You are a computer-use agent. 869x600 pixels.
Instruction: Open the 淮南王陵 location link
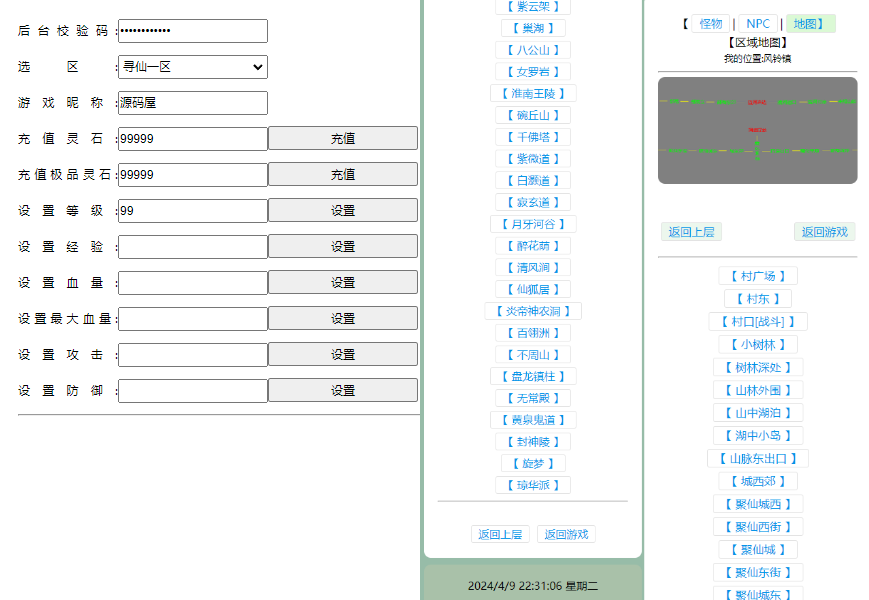[533, 94]
